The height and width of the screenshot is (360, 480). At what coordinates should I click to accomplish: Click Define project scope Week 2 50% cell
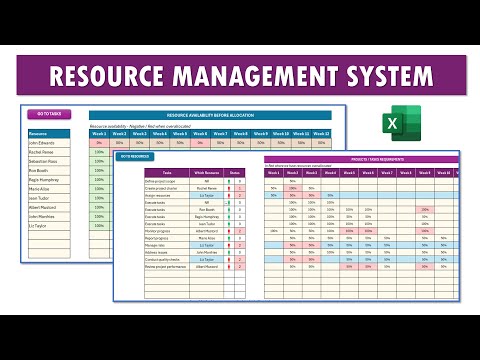(293, 181)
